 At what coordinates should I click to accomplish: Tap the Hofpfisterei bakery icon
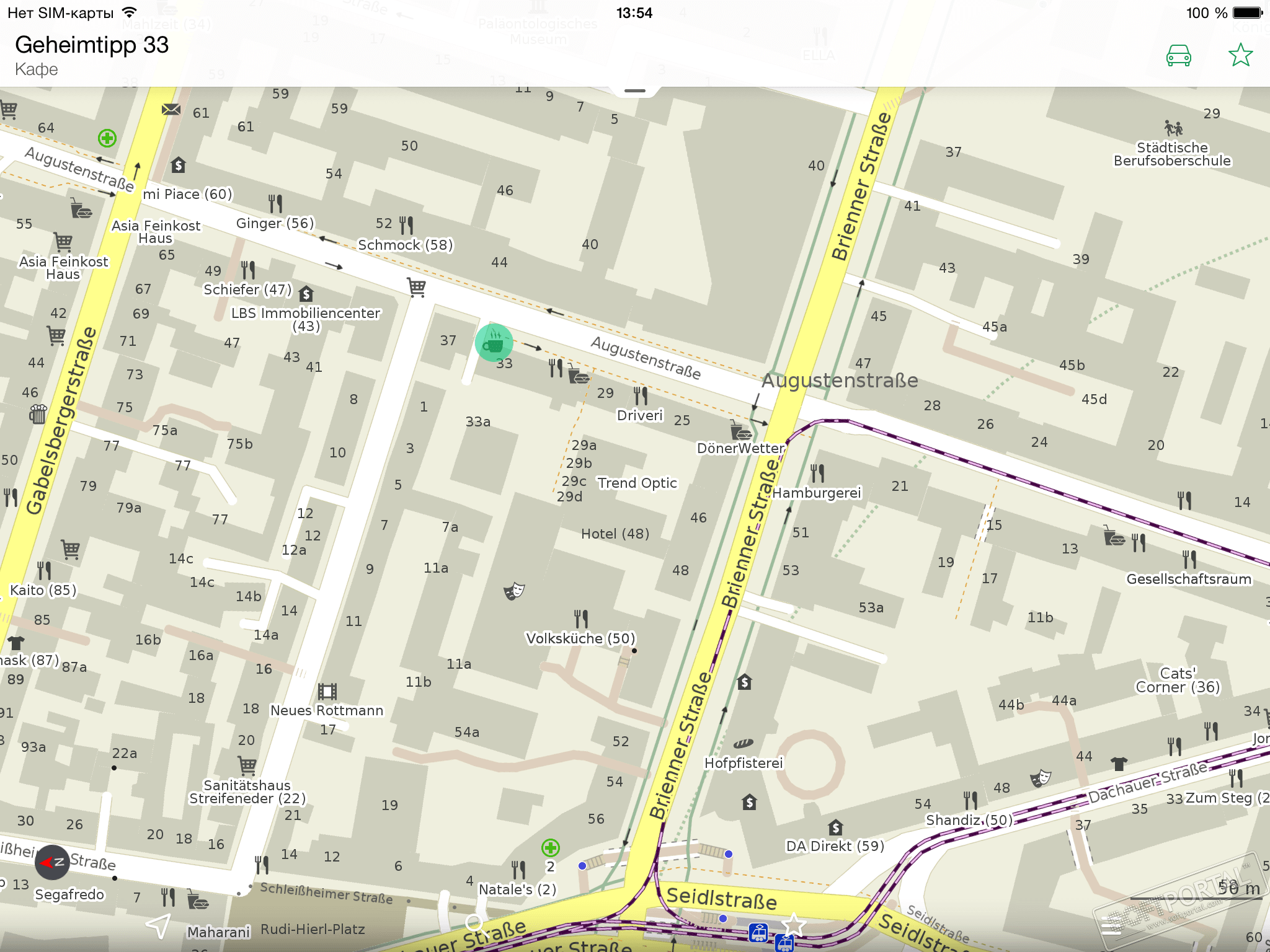(x=743, y=744)
